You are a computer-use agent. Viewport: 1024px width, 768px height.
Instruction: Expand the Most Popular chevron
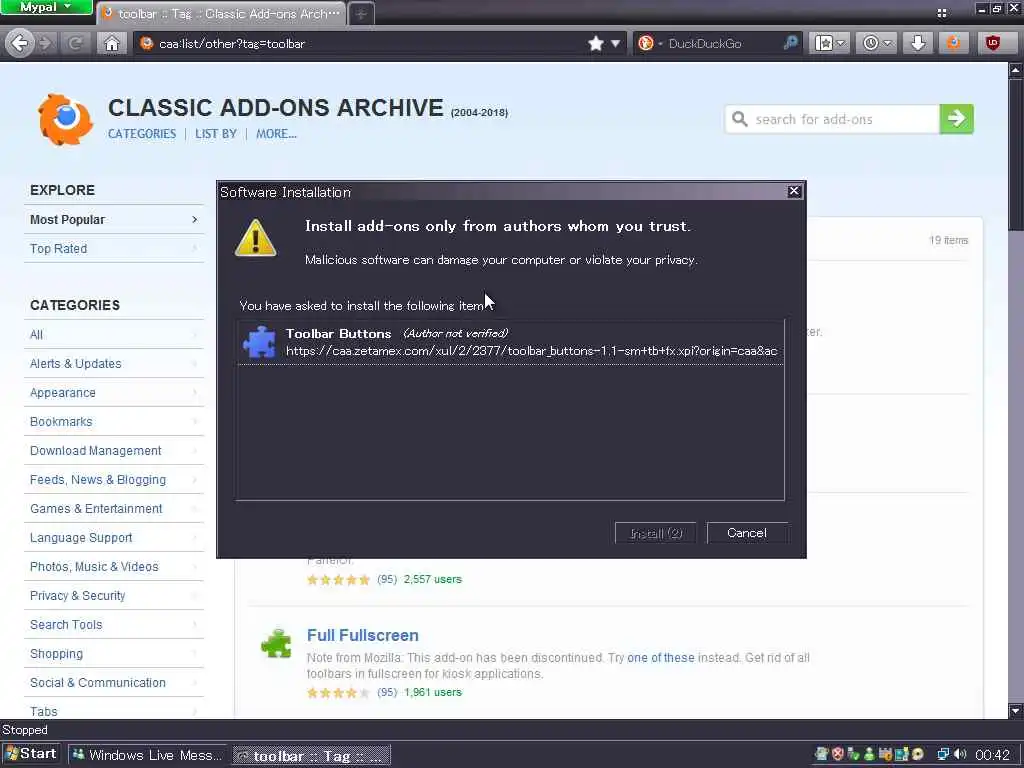click(x=194, y=219)
